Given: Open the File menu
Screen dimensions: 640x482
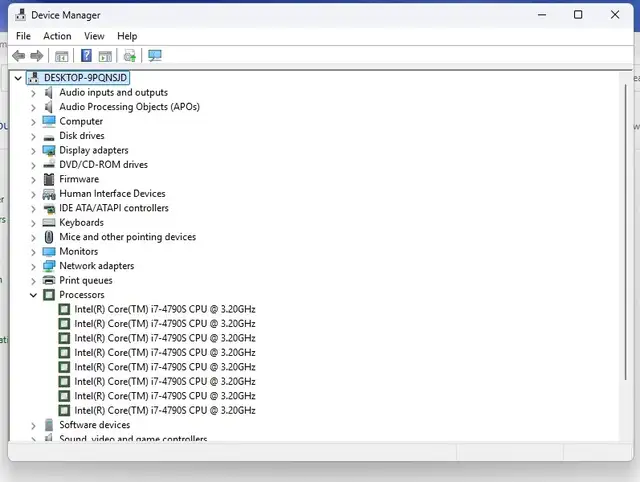Looking at the screenshot, I should coord(23,36).
